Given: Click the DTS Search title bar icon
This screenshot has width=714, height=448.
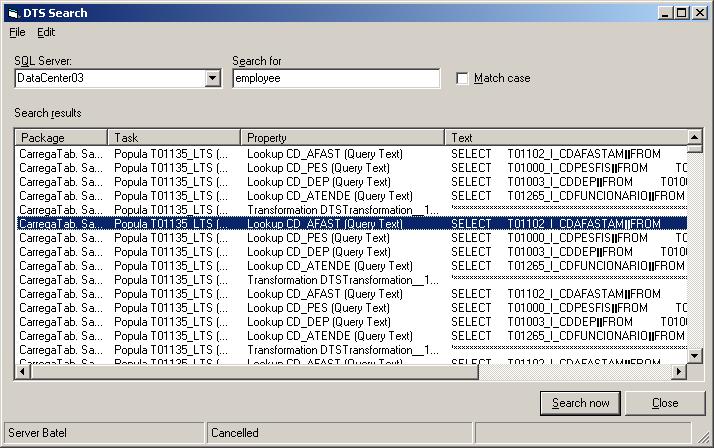Looking at the screenshot, I should click(14, 13).
